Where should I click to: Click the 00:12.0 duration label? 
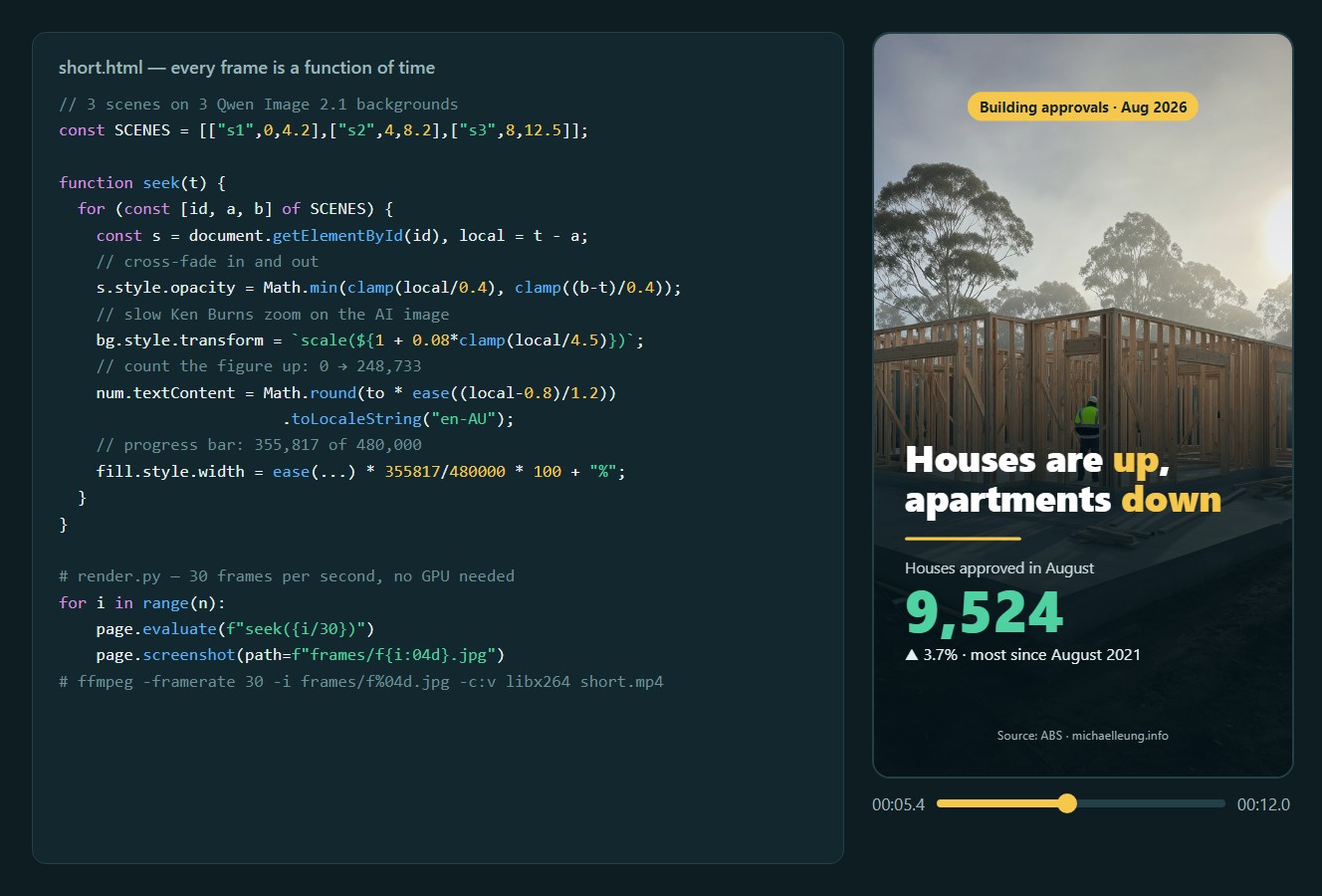(1263, 804)
